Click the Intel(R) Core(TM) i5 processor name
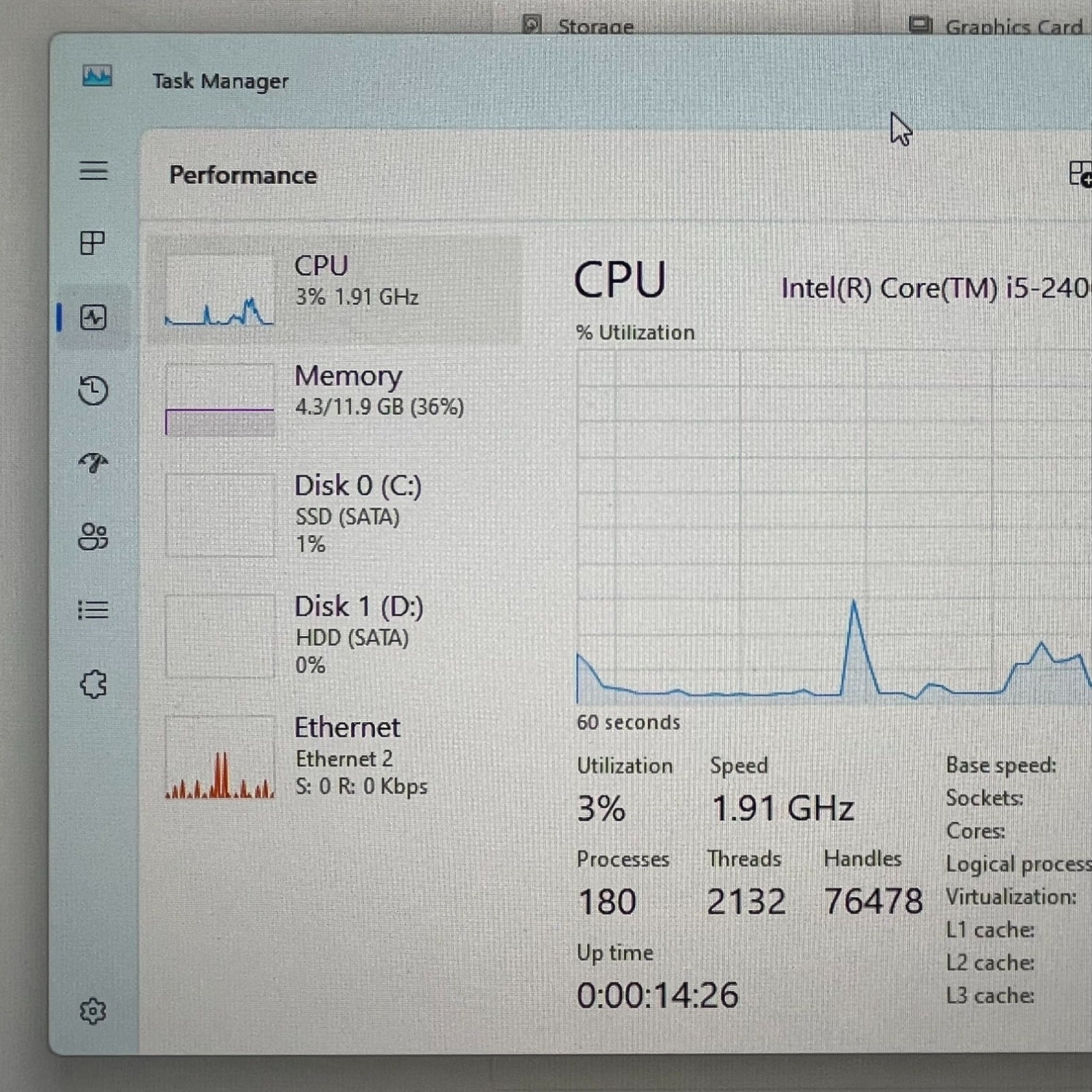 936,288
